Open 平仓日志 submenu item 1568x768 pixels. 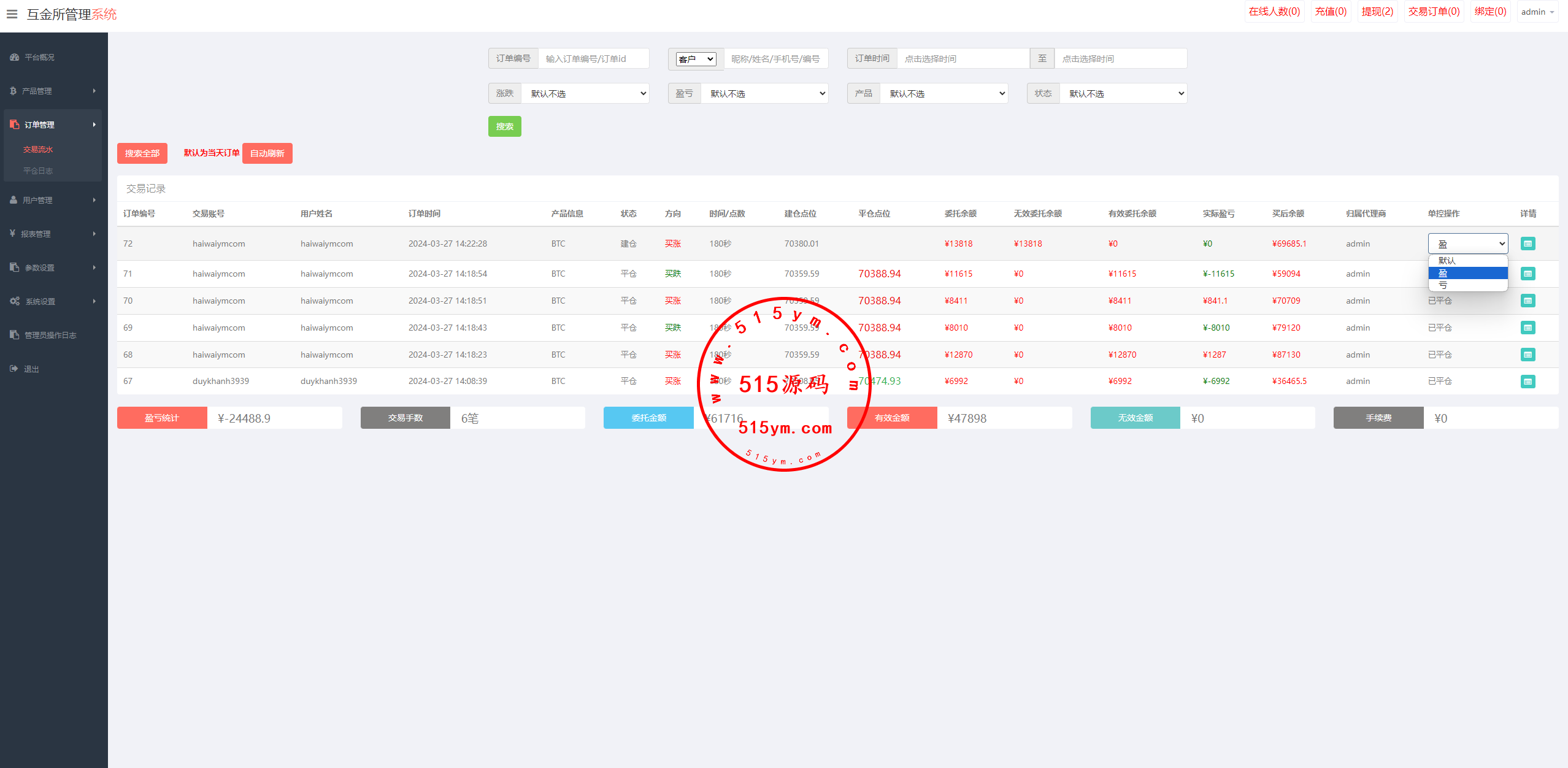(x=38, y=171)
